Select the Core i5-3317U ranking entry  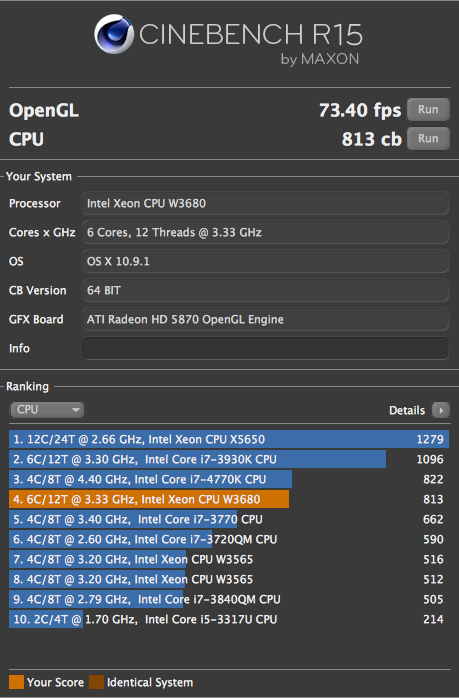click(x=229, y=620)
